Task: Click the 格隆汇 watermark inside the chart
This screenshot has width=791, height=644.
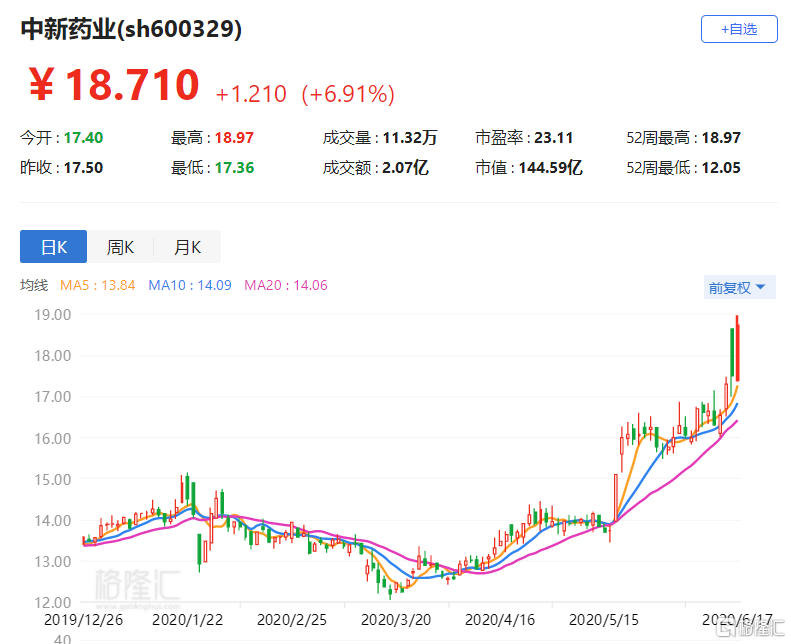Action: point(136,584)
